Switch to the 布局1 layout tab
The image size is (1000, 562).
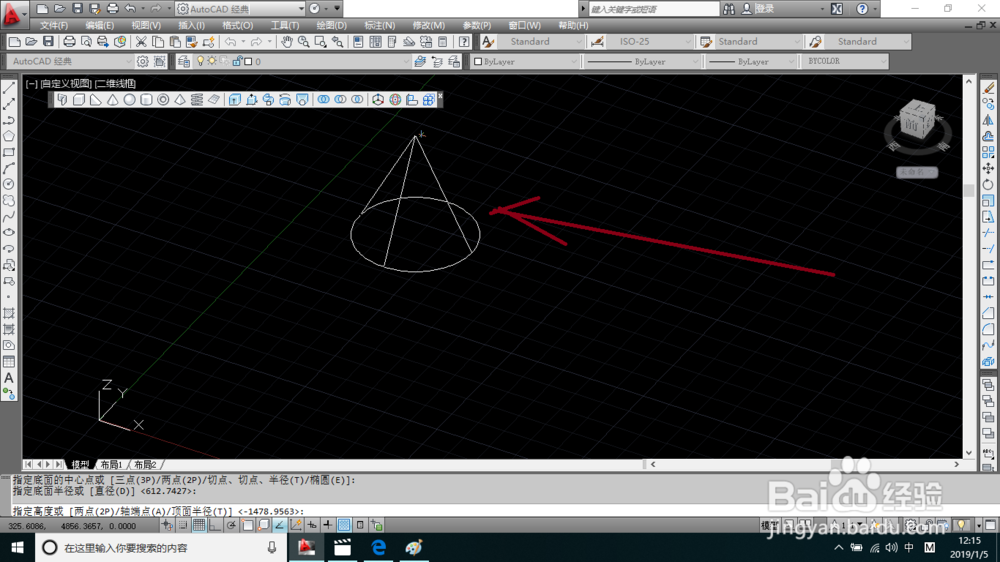[x=111, y=464]
